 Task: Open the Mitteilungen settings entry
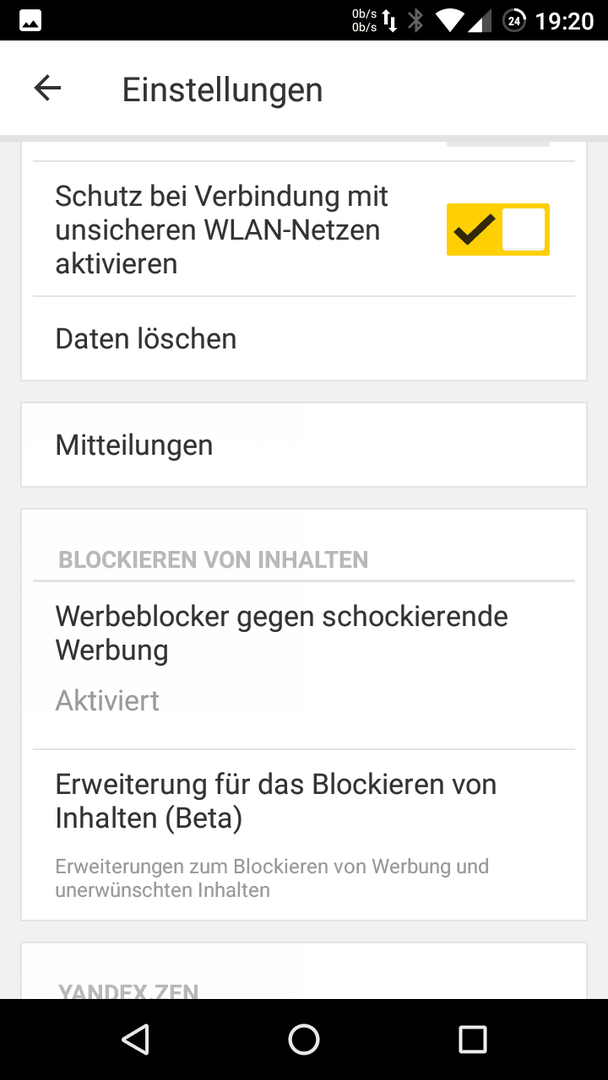pyautogui.click(x=304, y=445)
